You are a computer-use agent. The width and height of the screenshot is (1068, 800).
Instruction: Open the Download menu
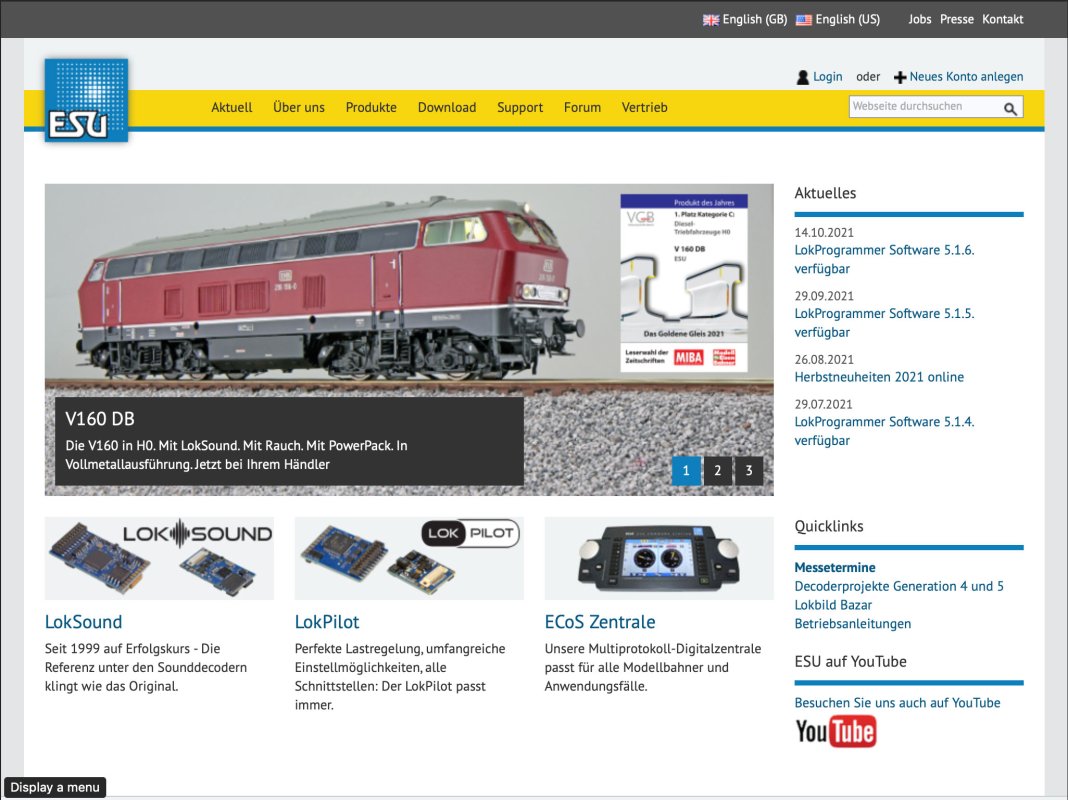446,107
